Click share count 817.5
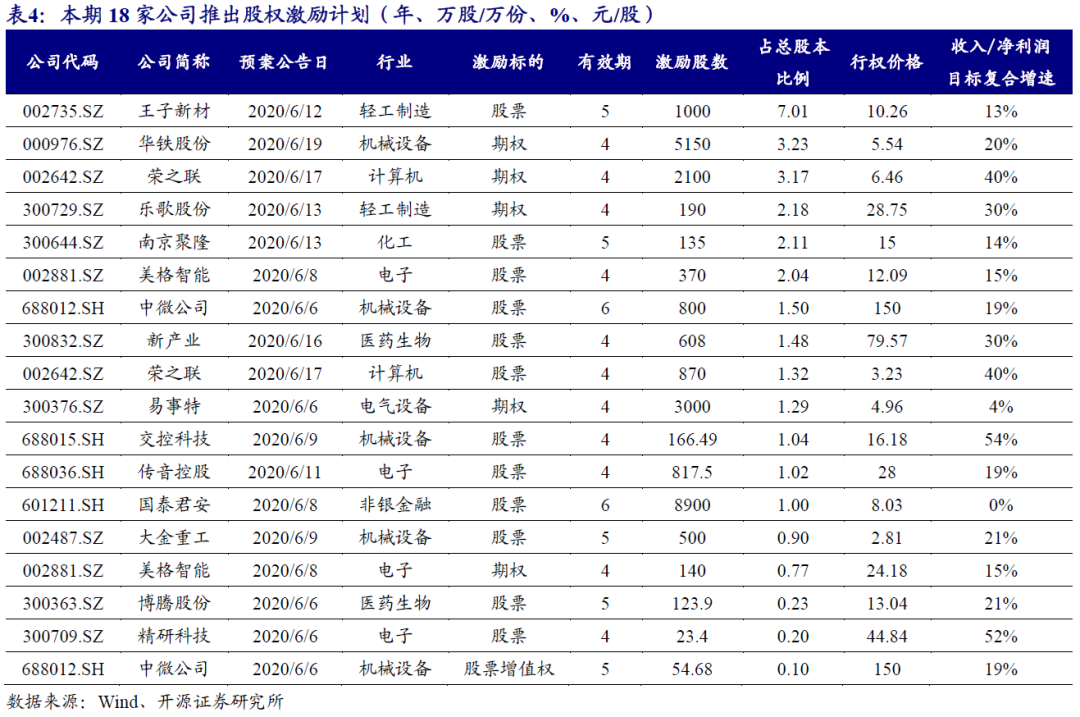This screenshot has height=717, width=1080. coord(692,472)
